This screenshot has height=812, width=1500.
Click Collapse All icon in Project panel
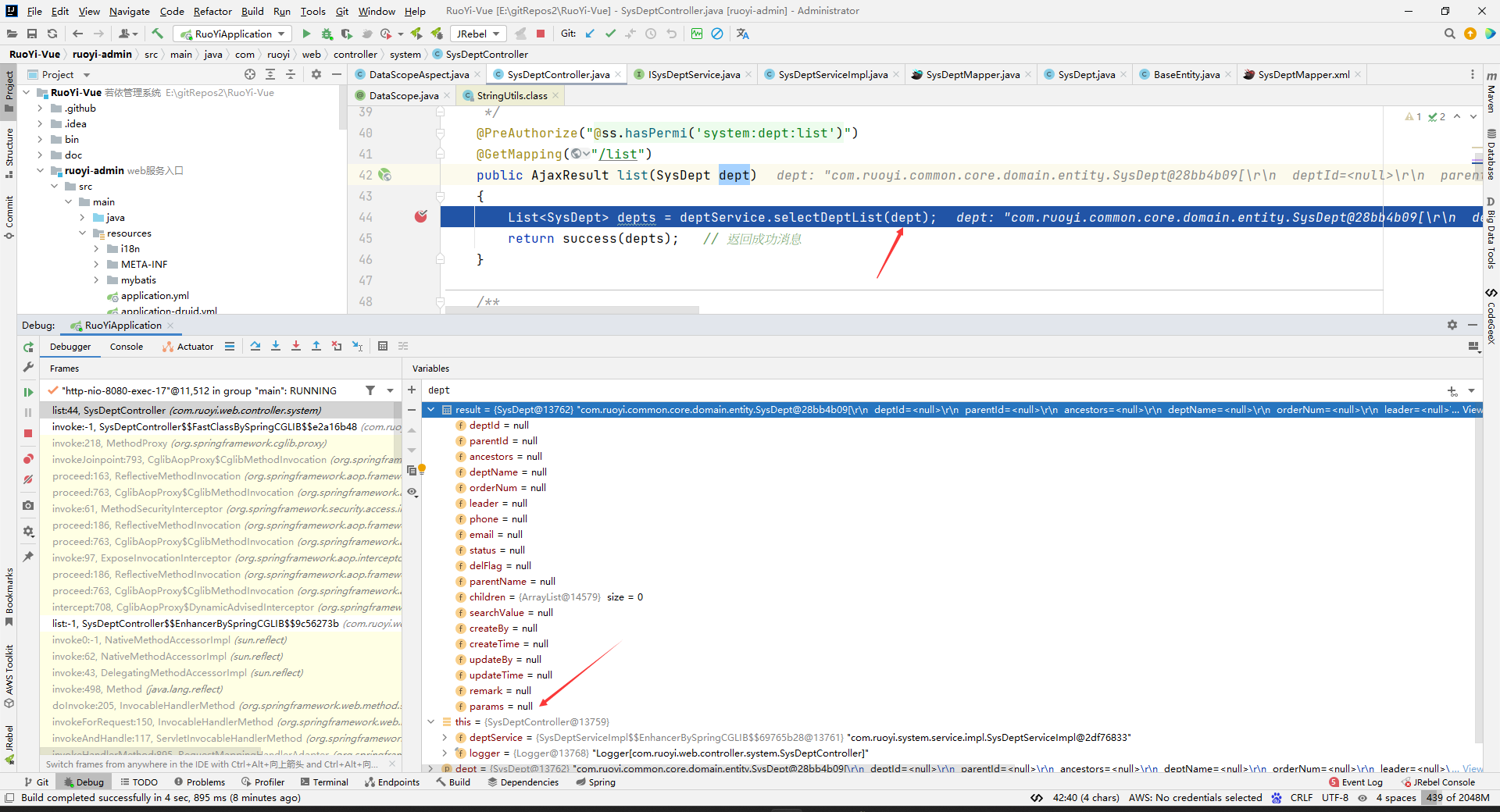291,74
